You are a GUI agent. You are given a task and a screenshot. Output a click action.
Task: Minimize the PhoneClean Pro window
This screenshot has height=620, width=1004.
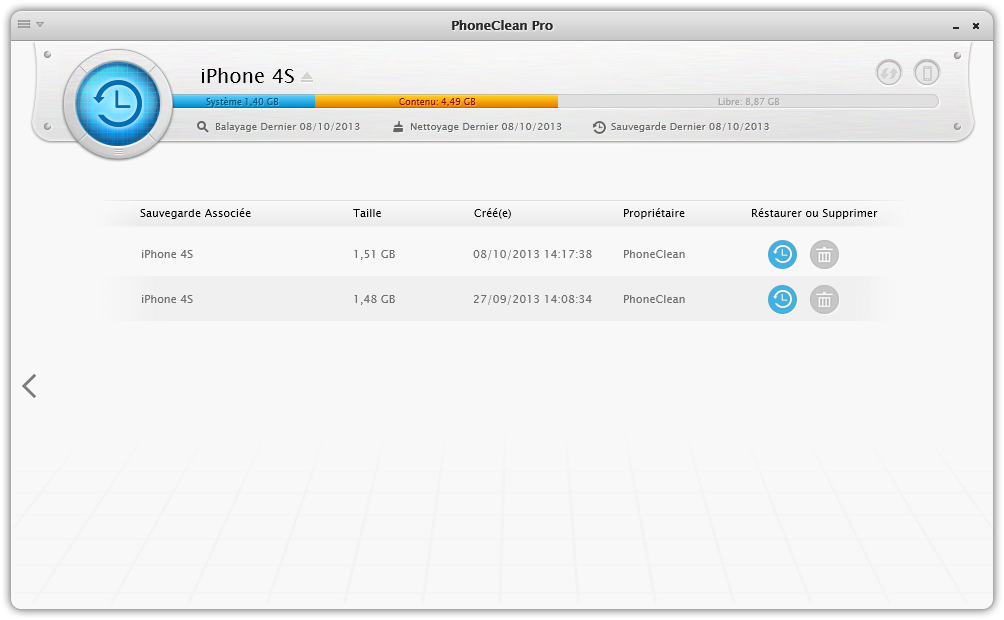pyautogui.click(x=956, y=26)
